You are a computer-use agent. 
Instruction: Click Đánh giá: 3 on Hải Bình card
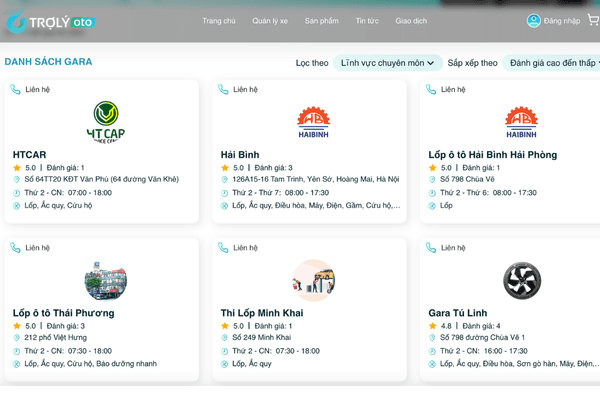pyautogui.click(x=273, y=168)
